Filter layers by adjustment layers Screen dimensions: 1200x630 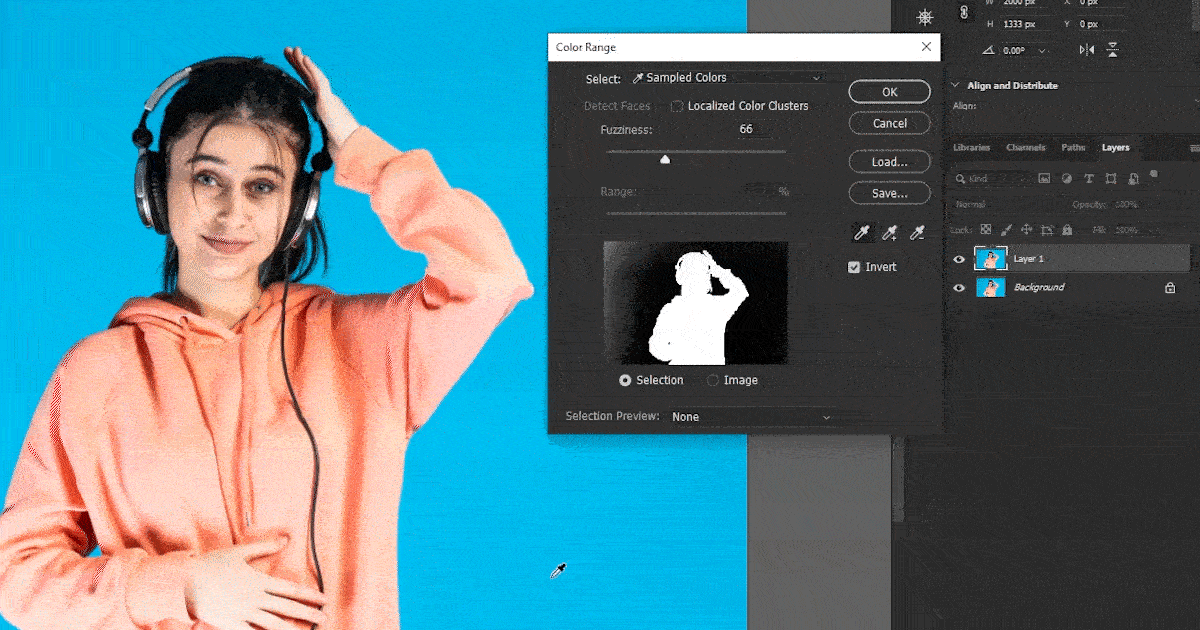(x=1066, y=178)
